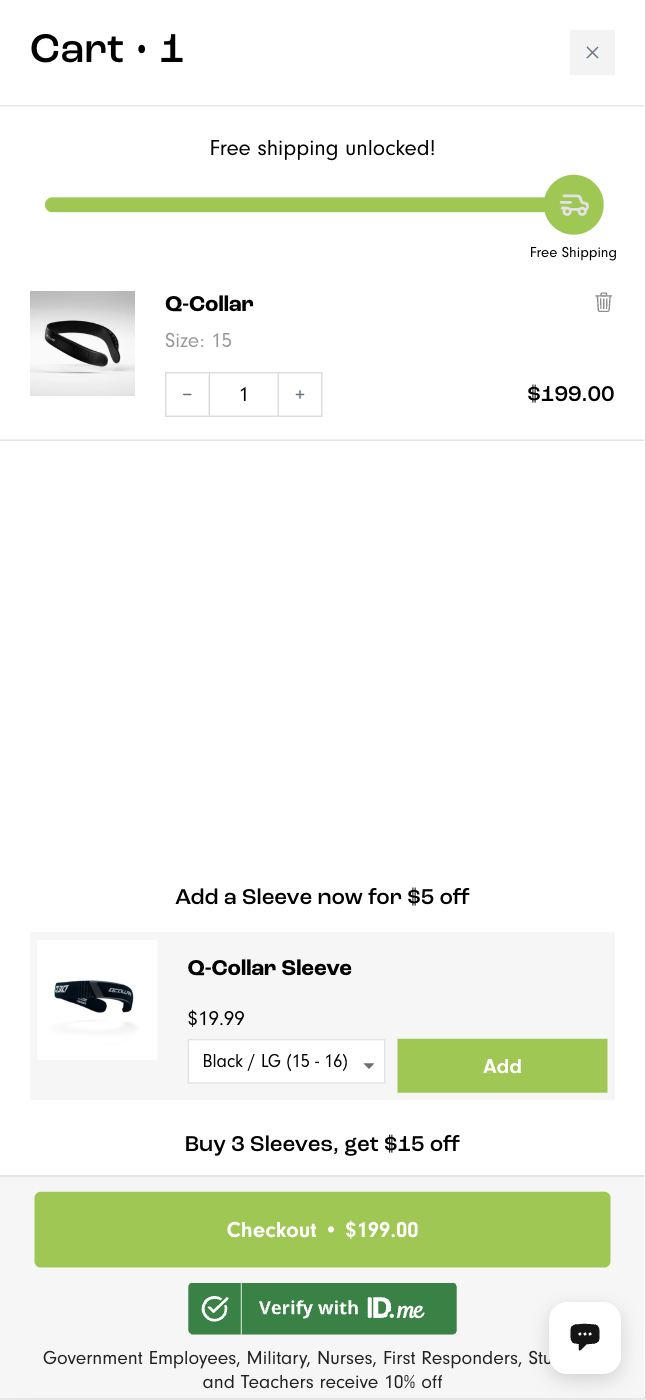
Task: Delete the Q-Collar from the cart
Action: click(603, 301)
